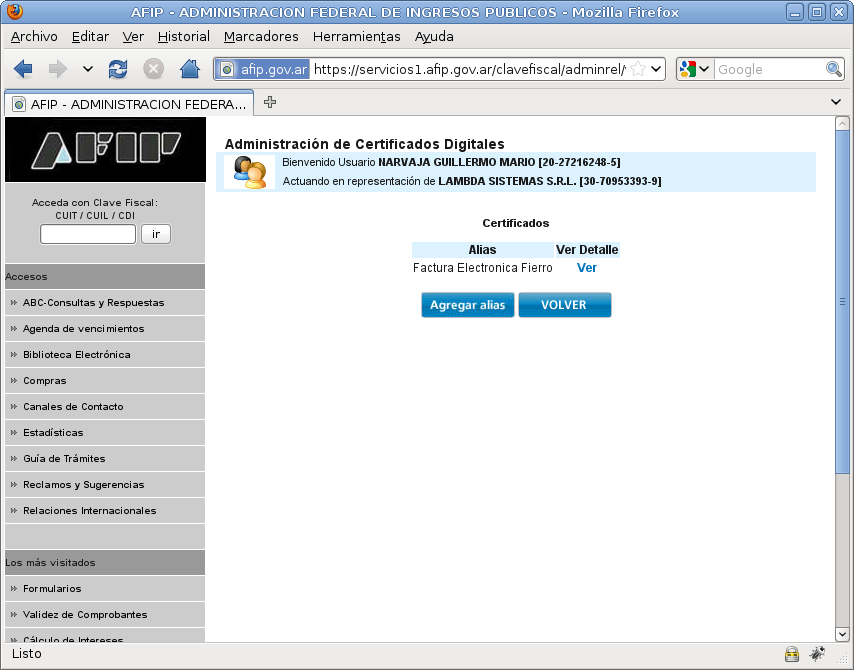
Task: Maximize the Firefox window
Action: pyautogui.click(x=817, y=12)
